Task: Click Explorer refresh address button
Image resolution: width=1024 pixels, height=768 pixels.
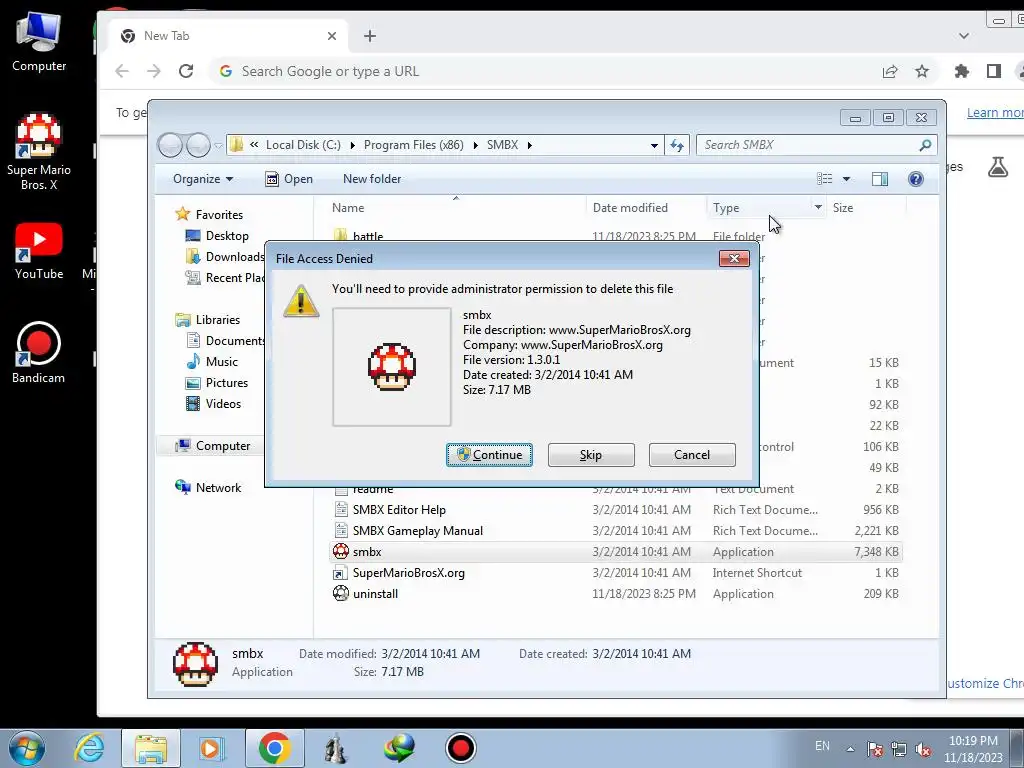Action: [x=677, y=145]
